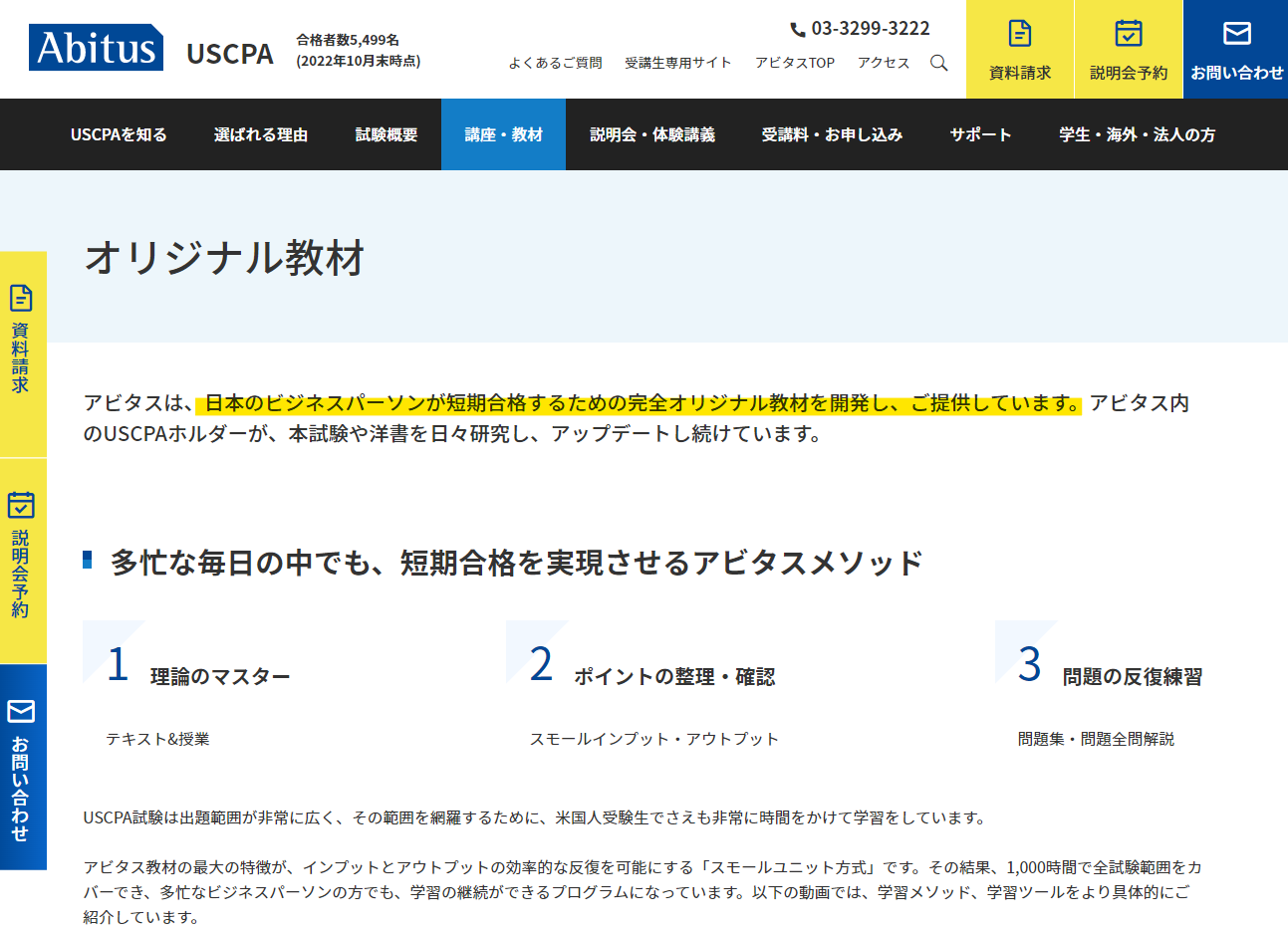Go to よくあるご質問 page

[x=556, y=63]
